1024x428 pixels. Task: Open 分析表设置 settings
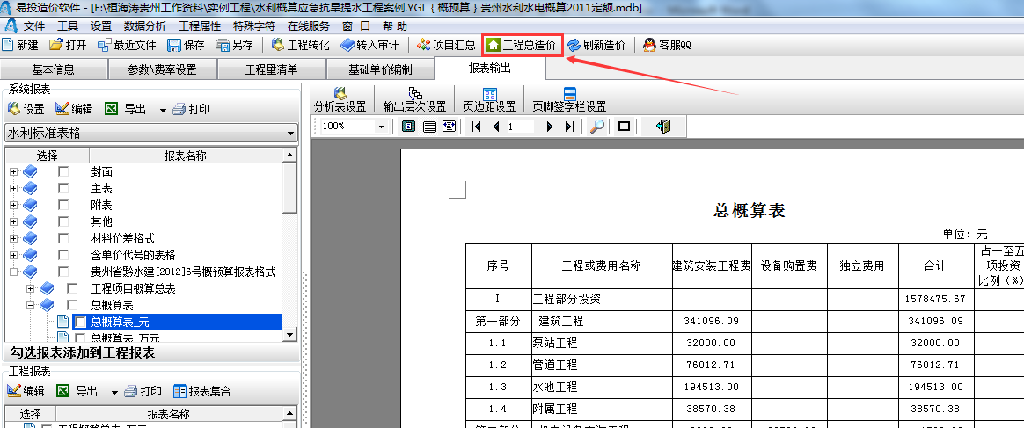[341, 99]
